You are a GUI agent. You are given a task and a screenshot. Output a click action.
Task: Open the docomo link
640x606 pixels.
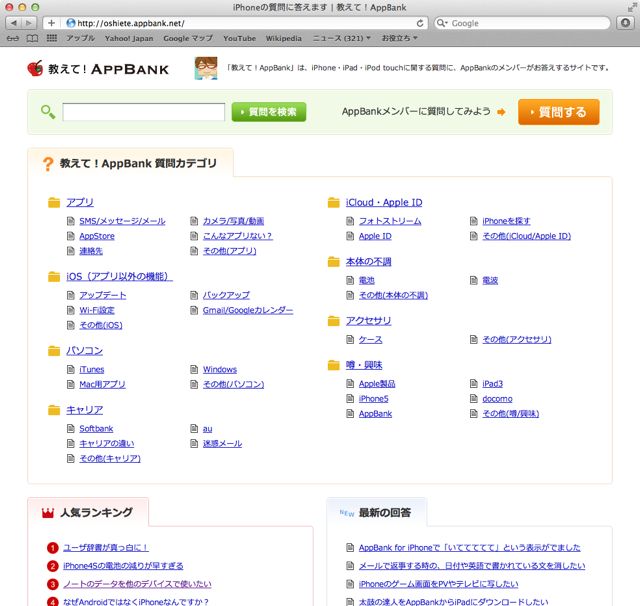(497, 399)
